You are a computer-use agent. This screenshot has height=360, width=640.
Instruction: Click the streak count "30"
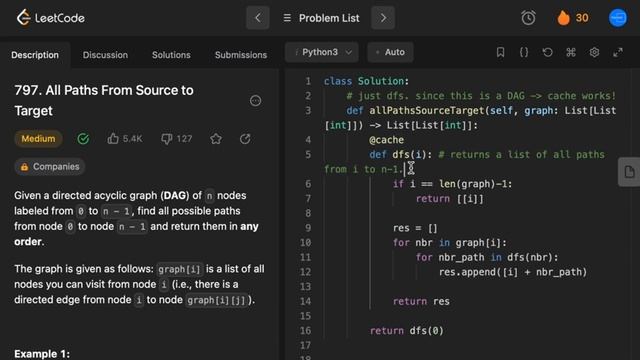tap(582, 18)
